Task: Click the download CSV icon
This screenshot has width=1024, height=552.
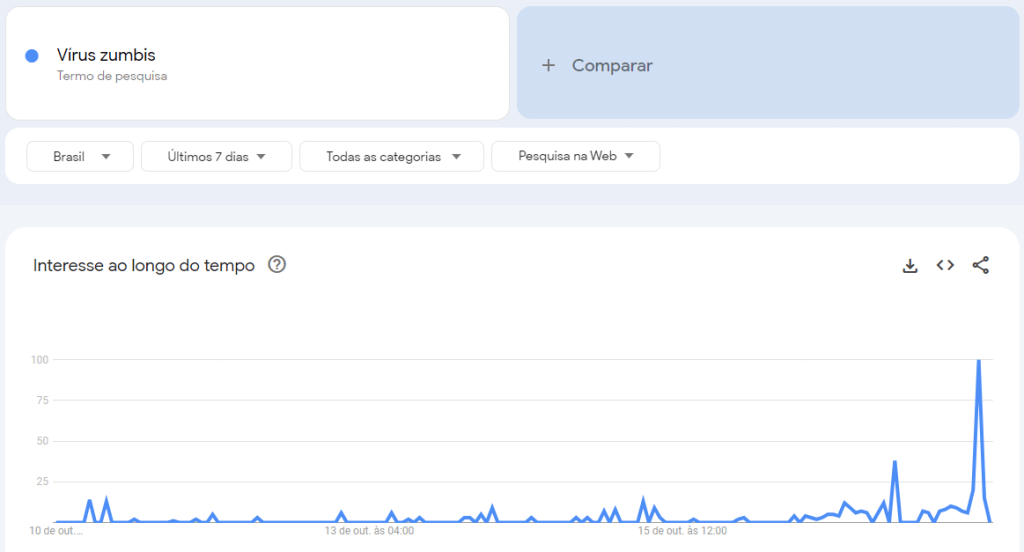Action: pyautogui.click(x=910, y=265)
